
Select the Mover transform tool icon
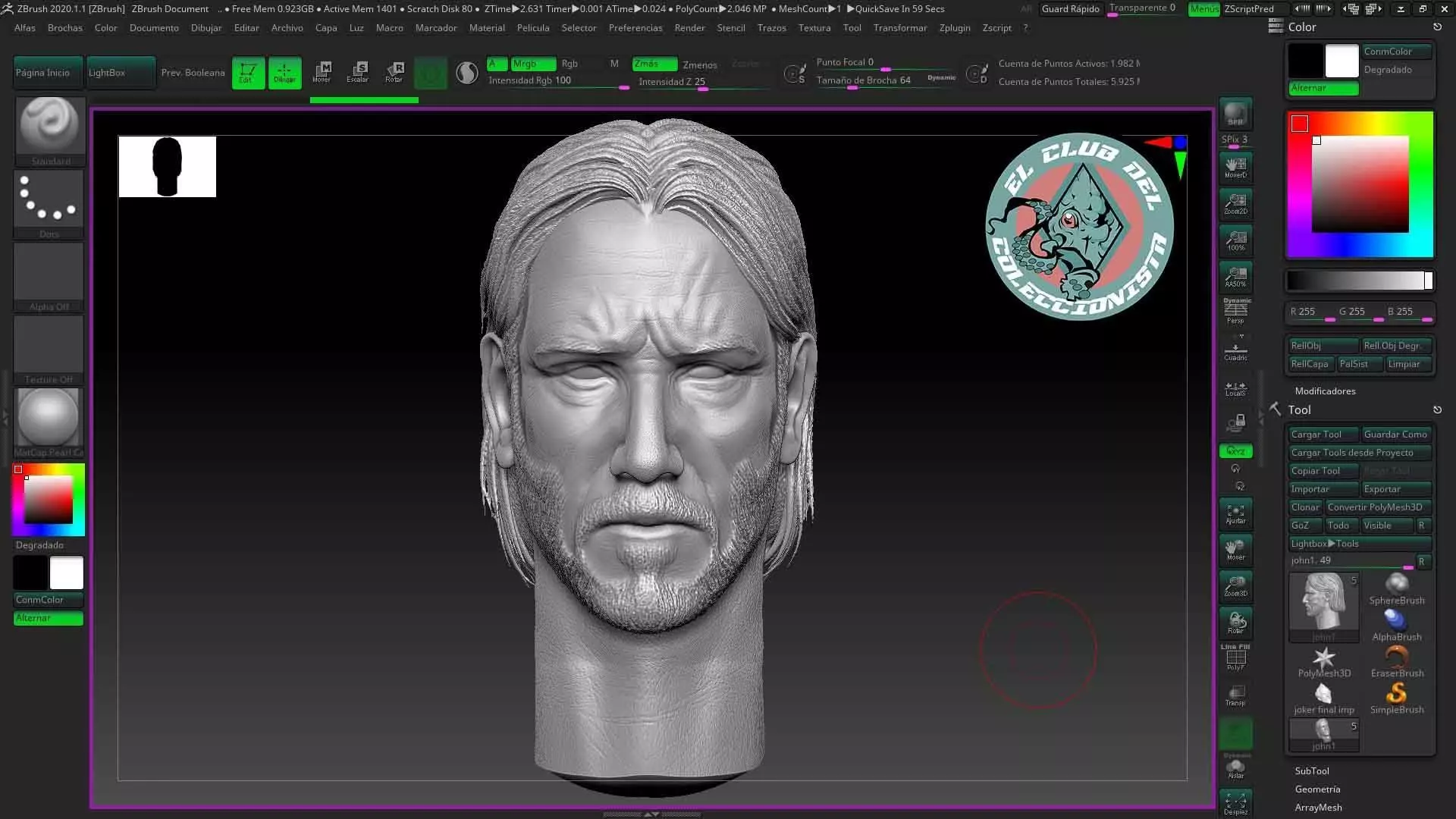(322, 72)
